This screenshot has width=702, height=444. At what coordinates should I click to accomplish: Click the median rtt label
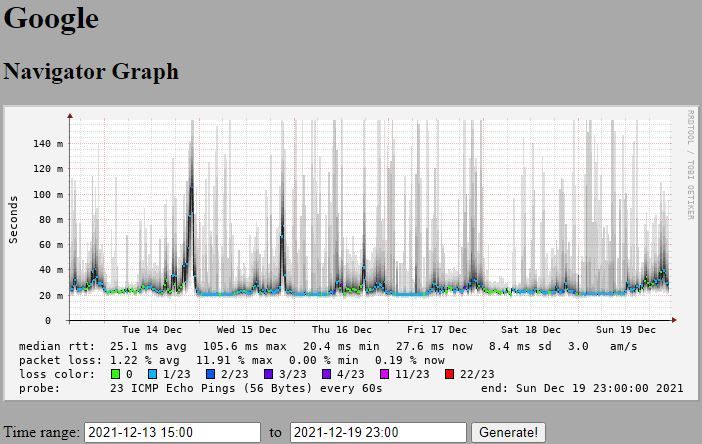click(x=57, y=346)
